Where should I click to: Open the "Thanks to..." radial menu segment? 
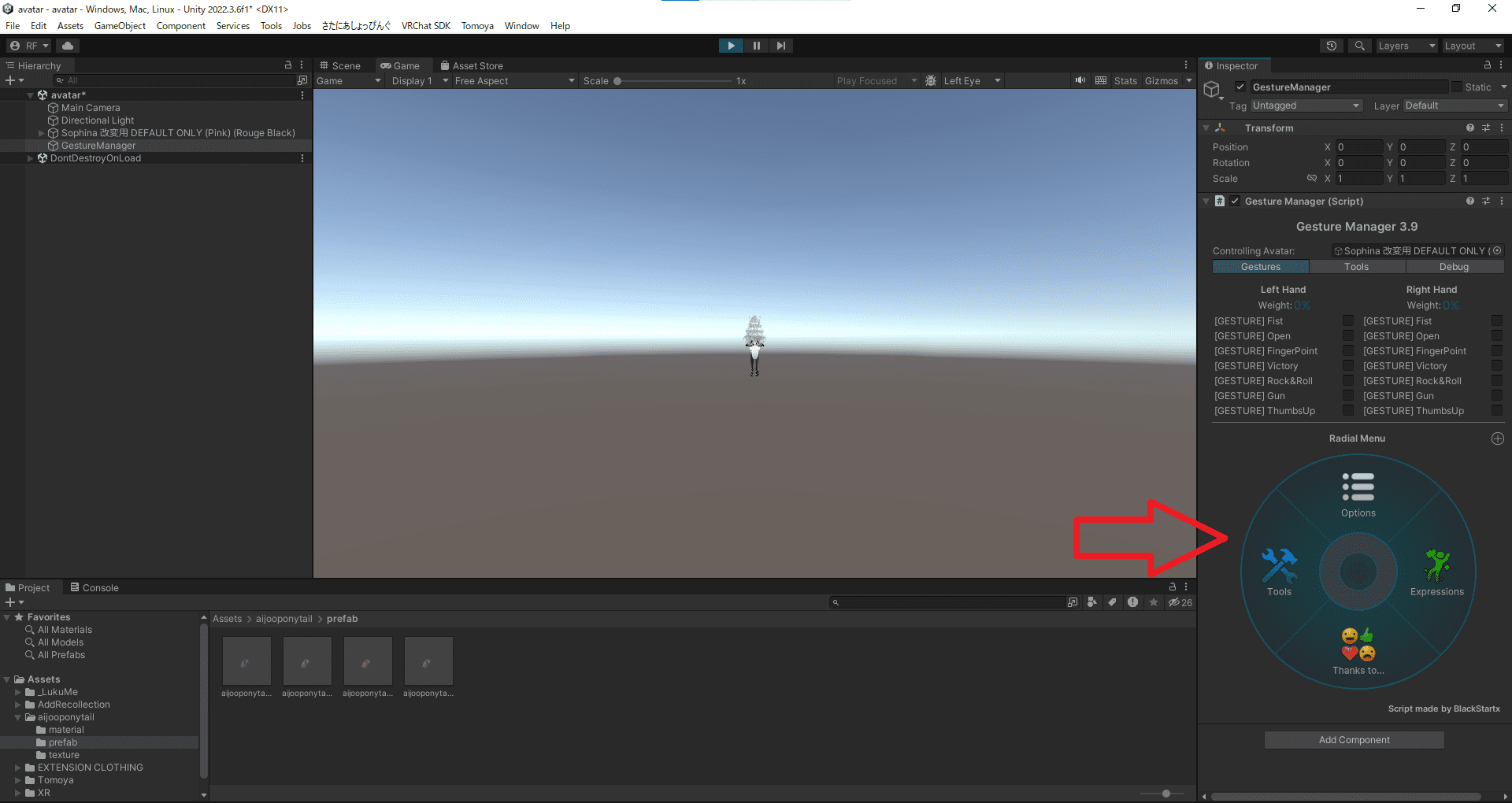1358,649
